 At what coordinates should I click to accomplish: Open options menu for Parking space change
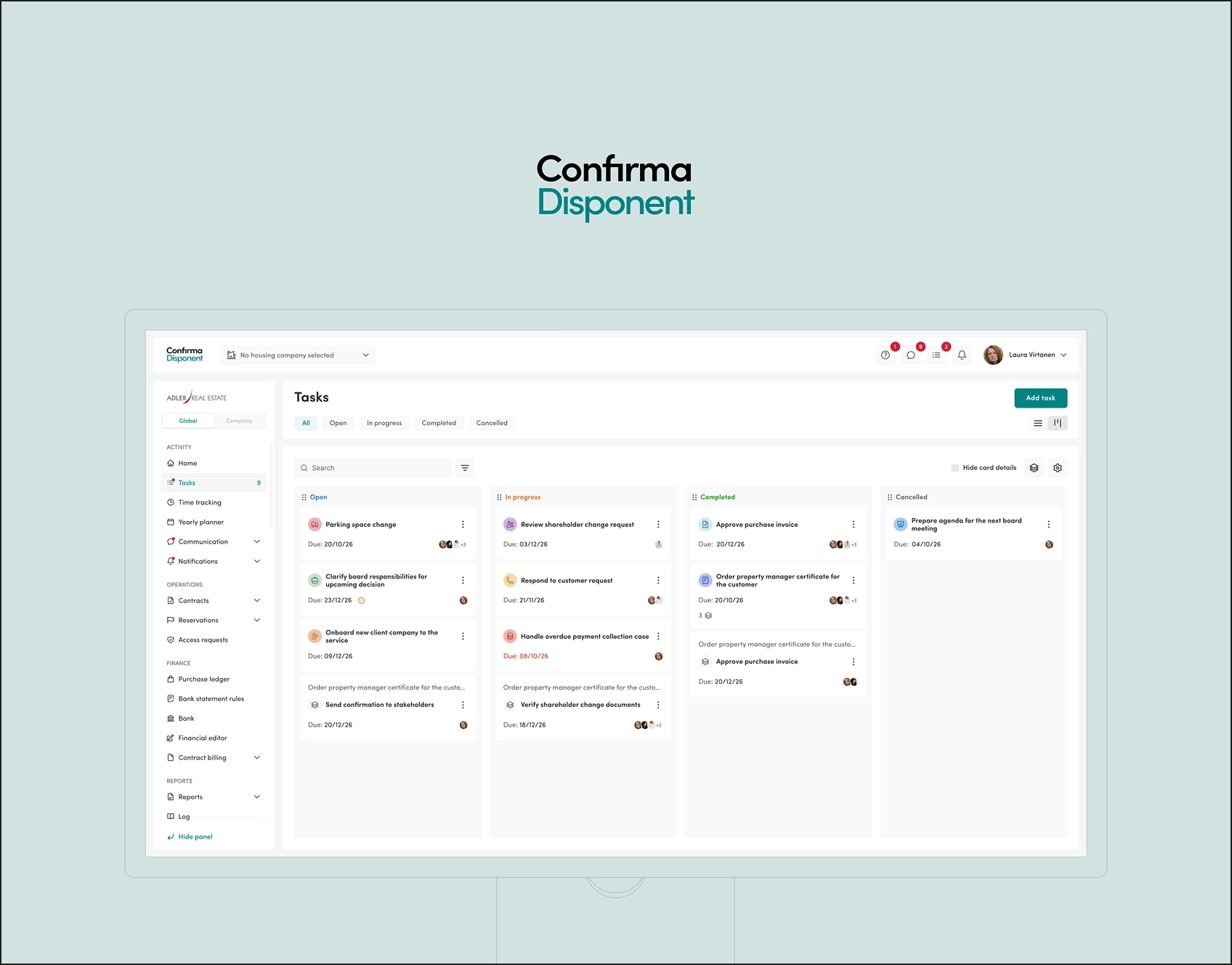(x=463, y=525)
